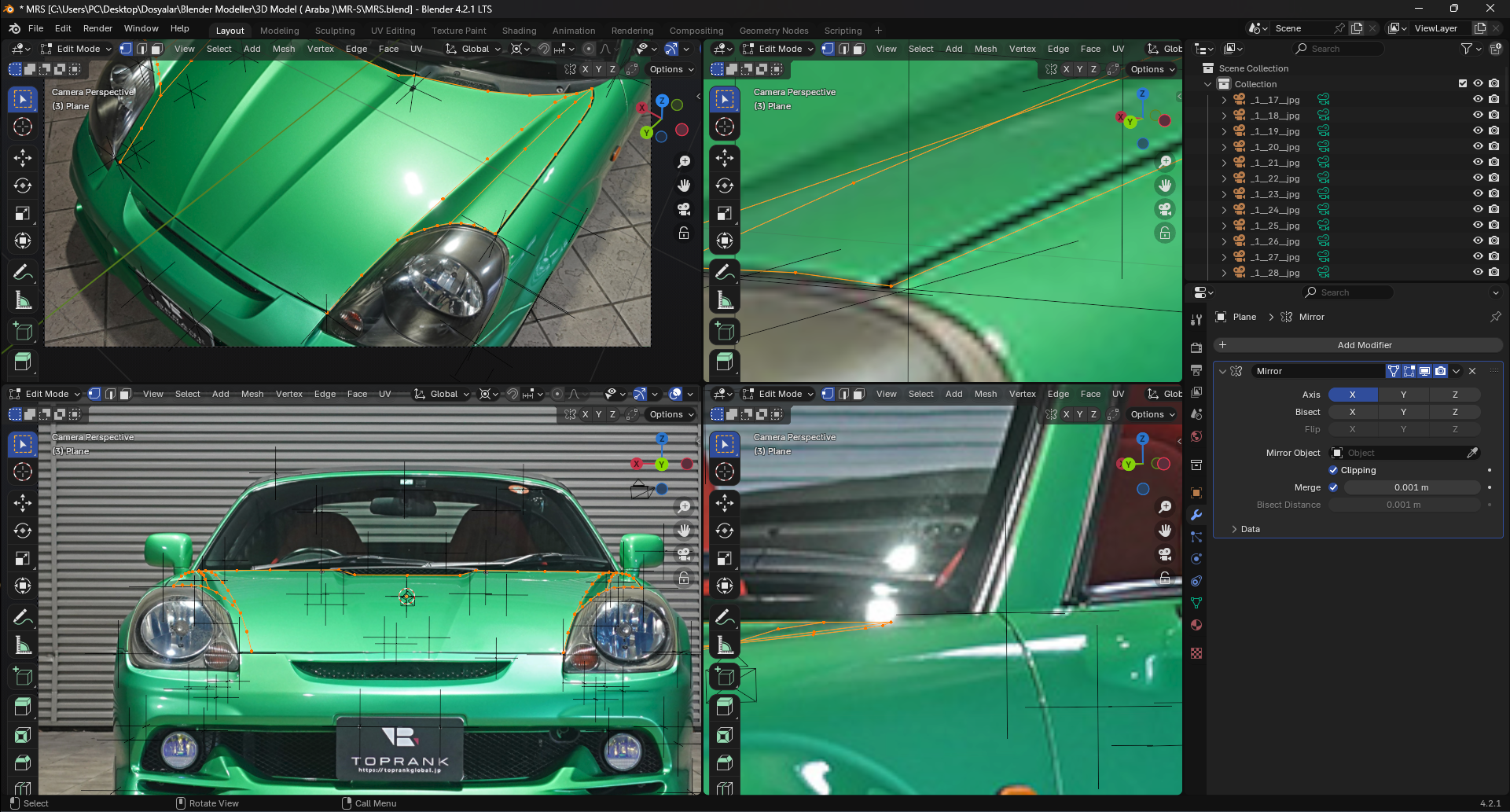Collapse the Mirror modifier panel

point(1222,371)
